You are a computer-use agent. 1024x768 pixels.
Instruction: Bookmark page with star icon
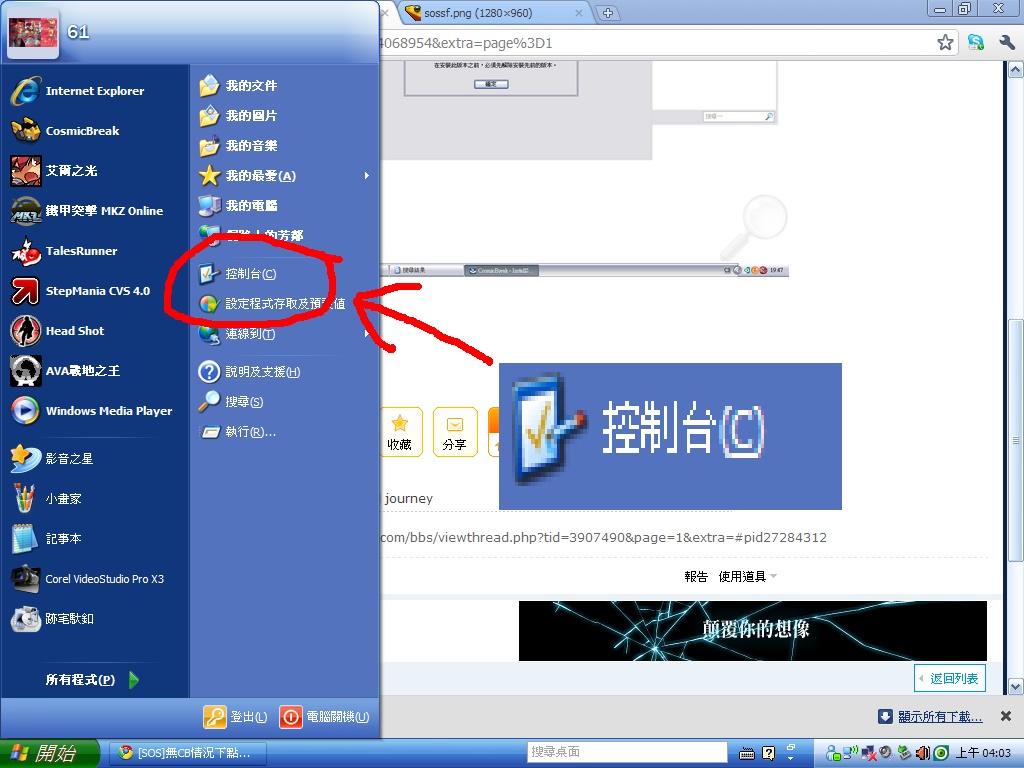(945, 43)
